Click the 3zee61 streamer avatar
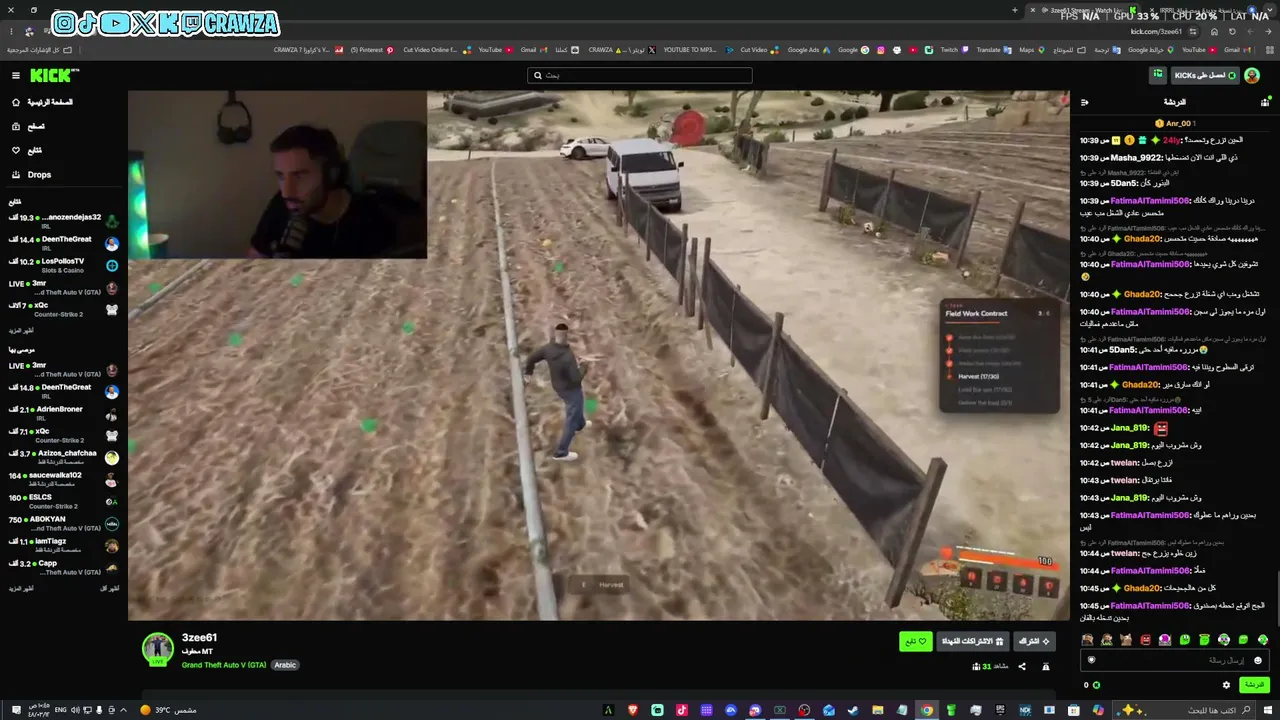The height and width of the screenshot is (720, 1280). (157, 649)
